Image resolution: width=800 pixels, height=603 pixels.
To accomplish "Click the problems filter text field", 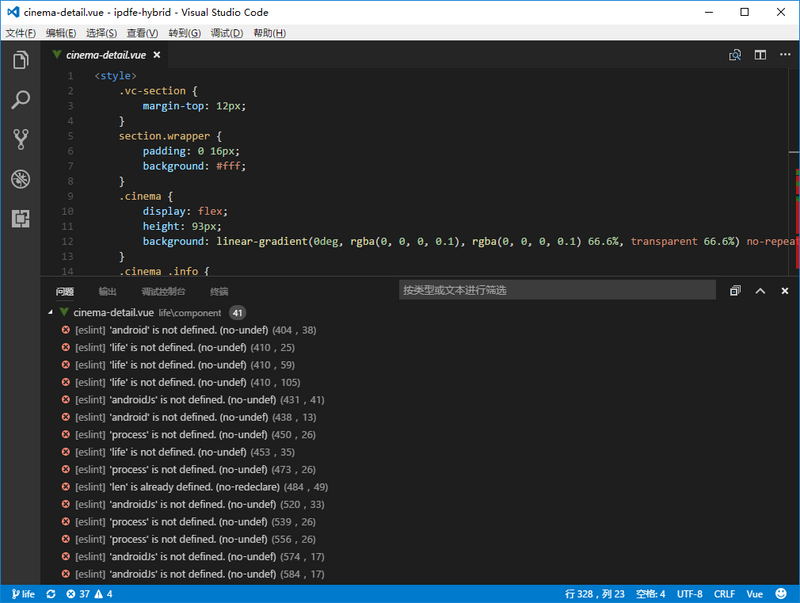I will (557, 290).
